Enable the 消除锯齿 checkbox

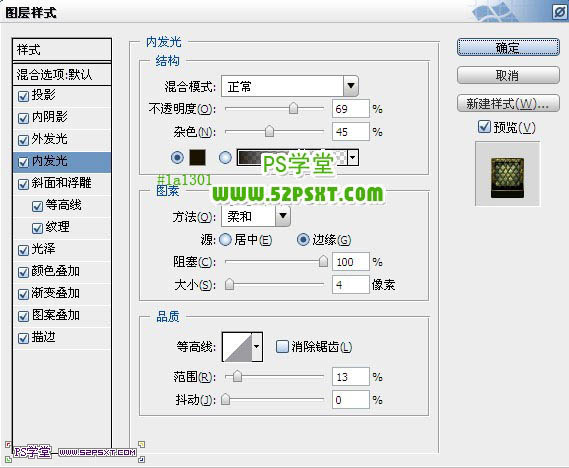pyautogui.click(x=282, y=347)
